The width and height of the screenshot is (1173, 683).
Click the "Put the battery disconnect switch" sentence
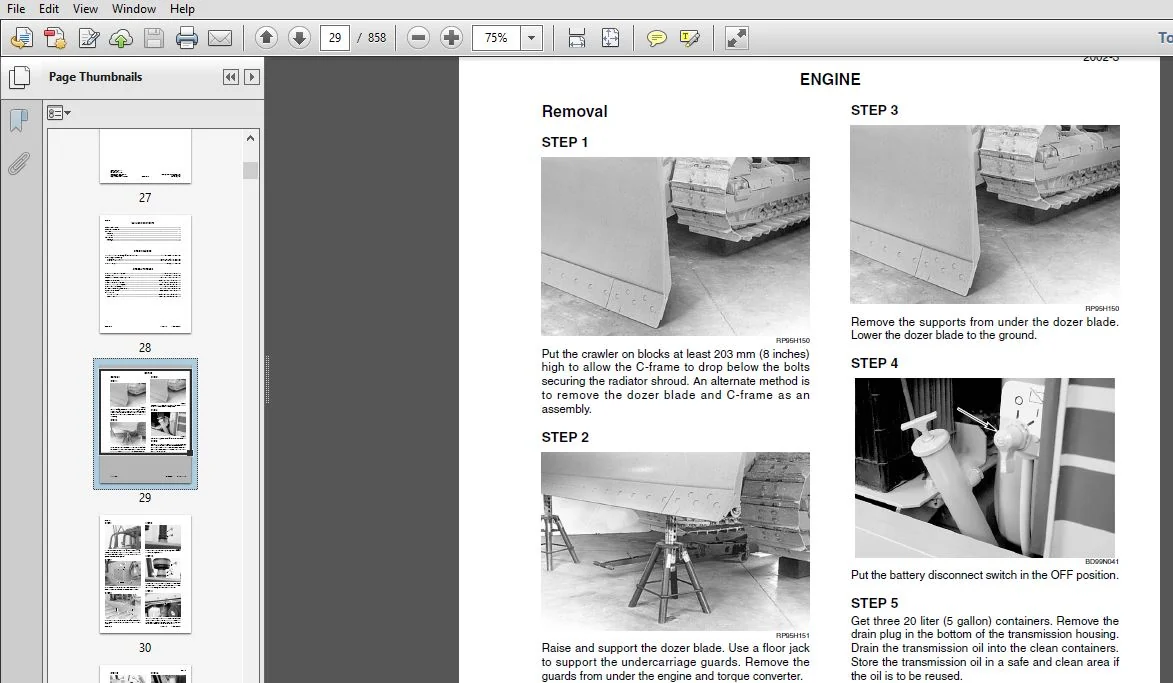tap(984, 575)
